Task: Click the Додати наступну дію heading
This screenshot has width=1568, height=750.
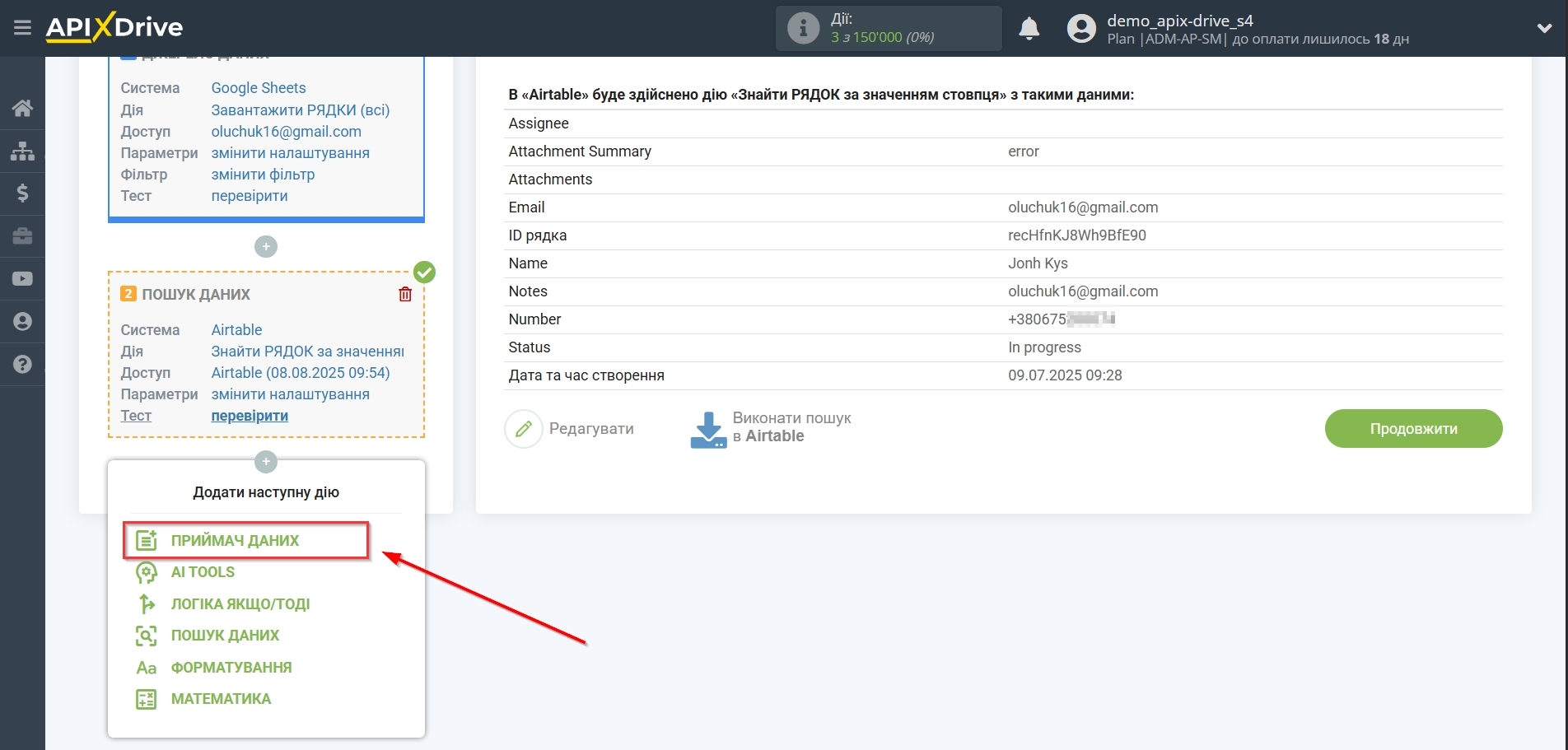Action: point(266,492)
